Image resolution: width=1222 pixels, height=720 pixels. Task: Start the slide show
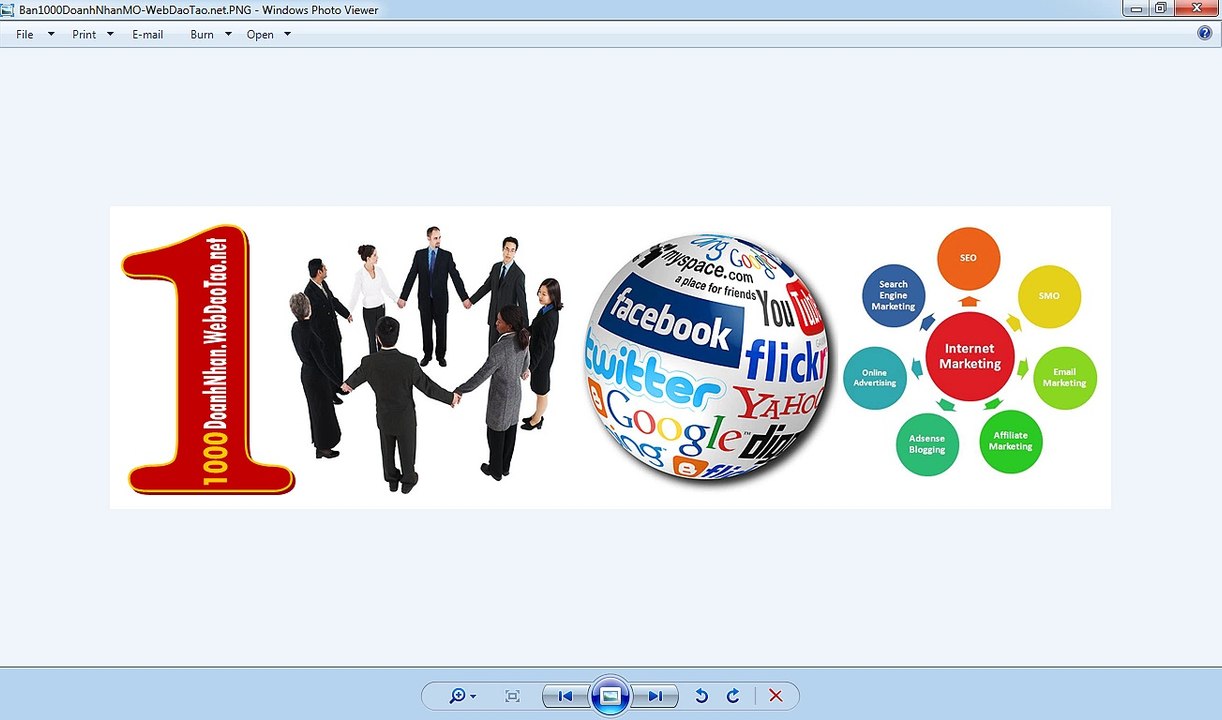click(610, 696)
